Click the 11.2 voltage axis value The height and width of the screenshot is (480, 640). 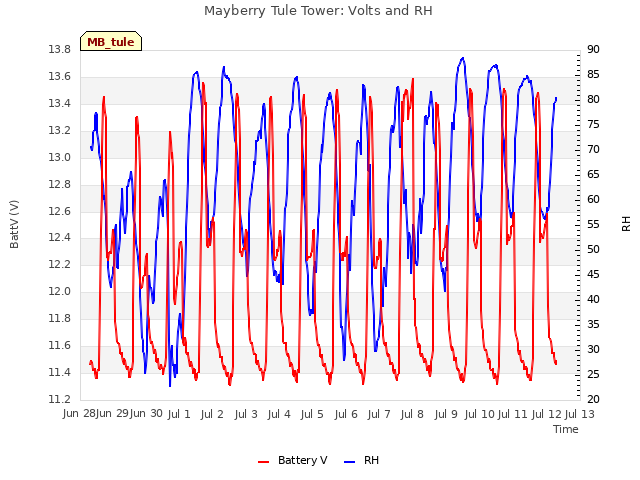pyautogui.click(x=60, y=399)
